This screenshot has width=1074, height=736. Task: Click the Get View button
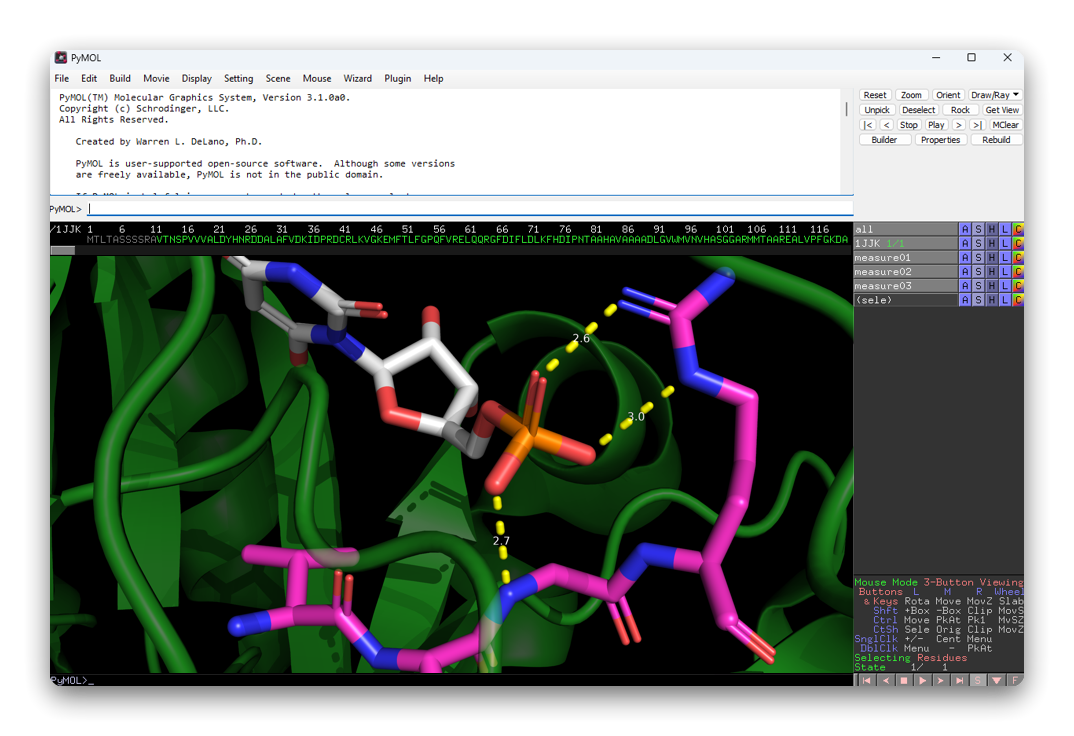[x=1002, y=110]
